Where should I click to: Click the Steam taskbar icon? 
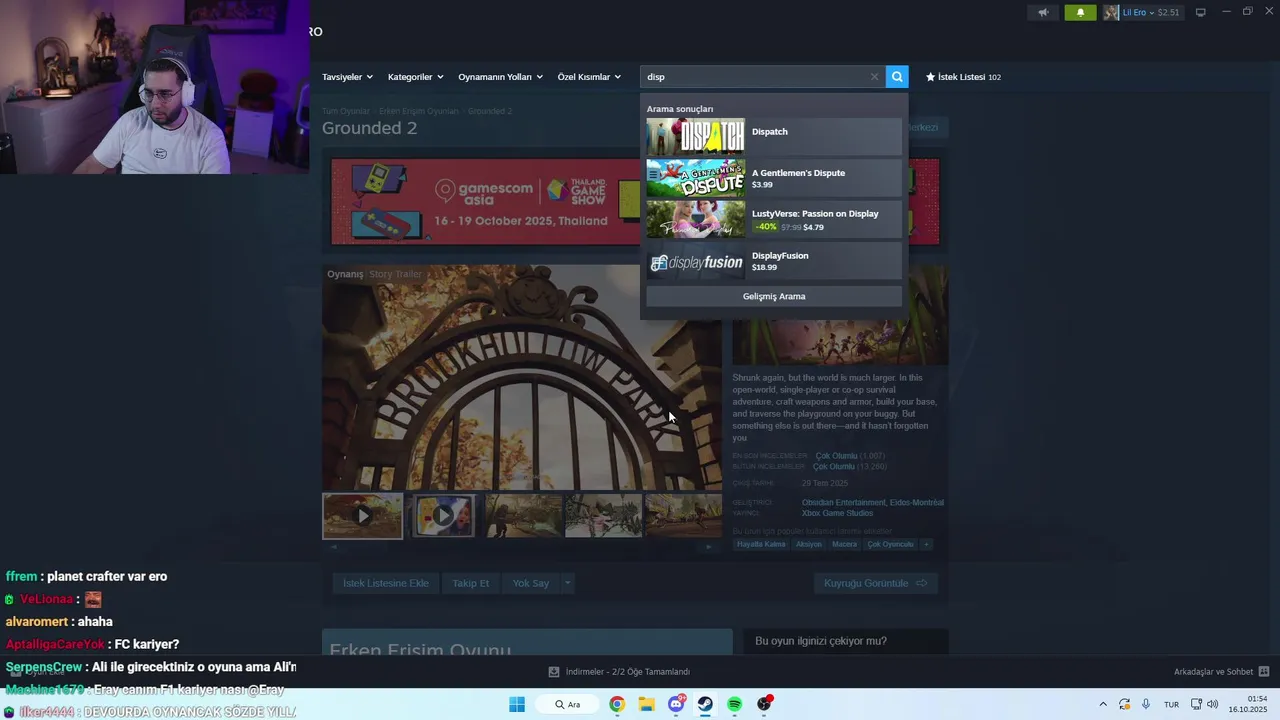pos(705,705)
